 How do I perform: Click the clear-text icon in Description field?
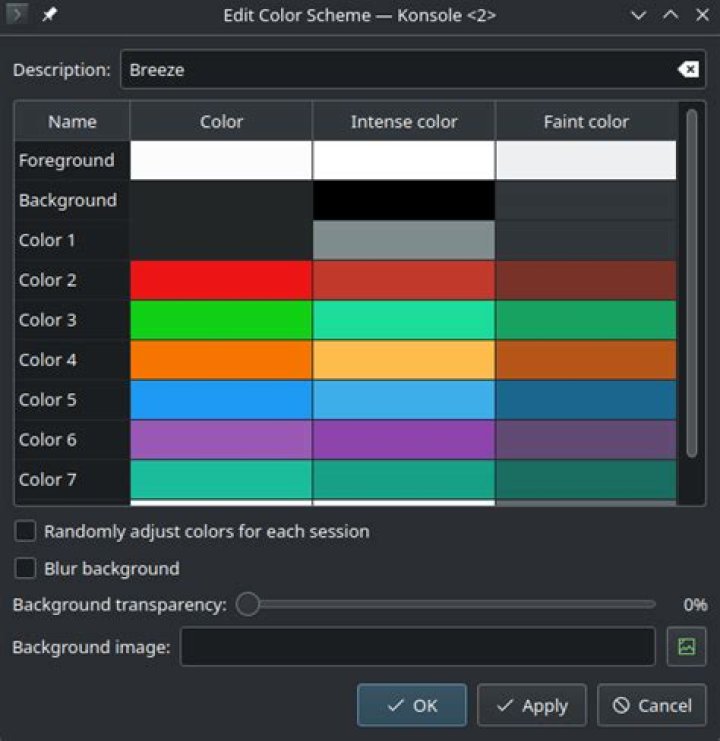688,69
